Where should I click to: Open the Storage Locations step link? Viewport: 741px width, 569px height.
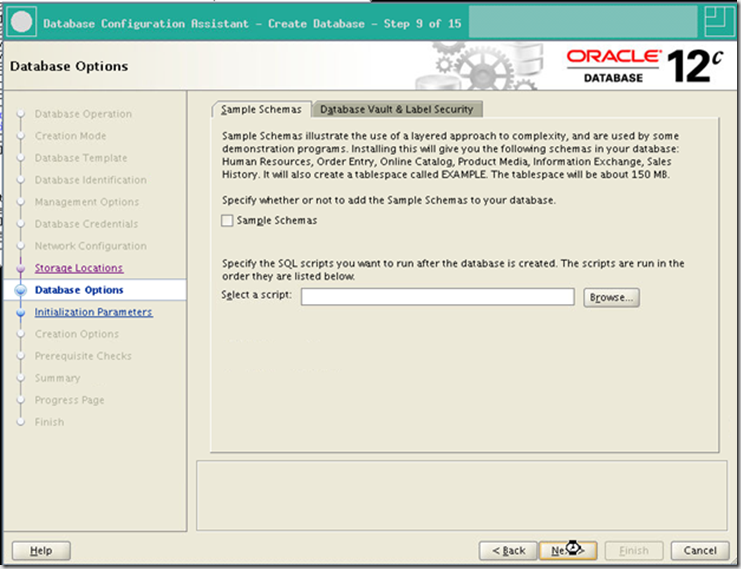[79, 268]
